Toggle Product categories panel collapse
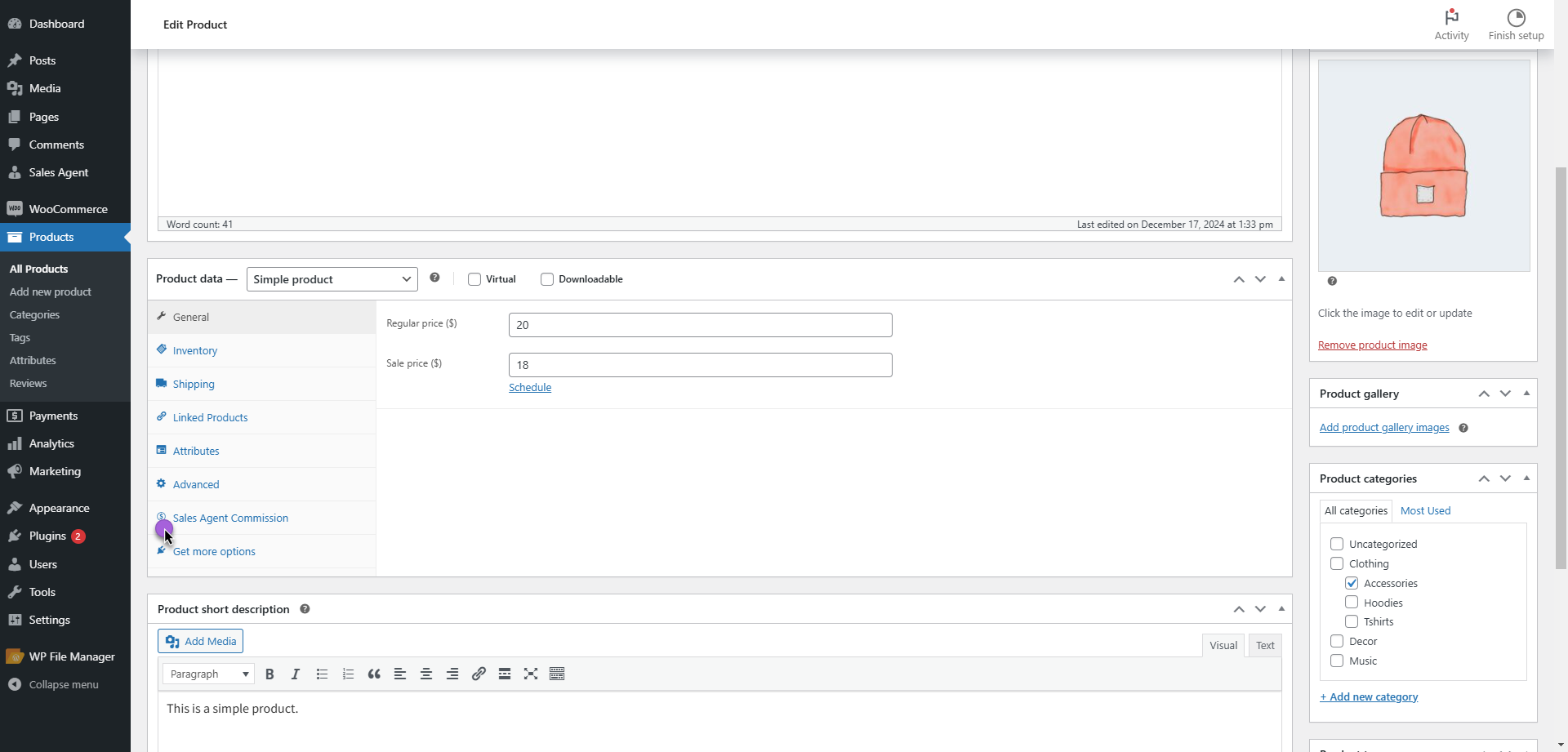This screenshot has height=752, width=1568. pos(1526,478)
